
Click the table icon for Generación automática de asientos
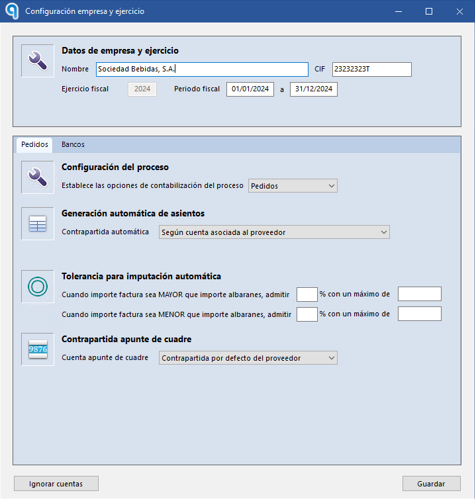tap(38, 223)
